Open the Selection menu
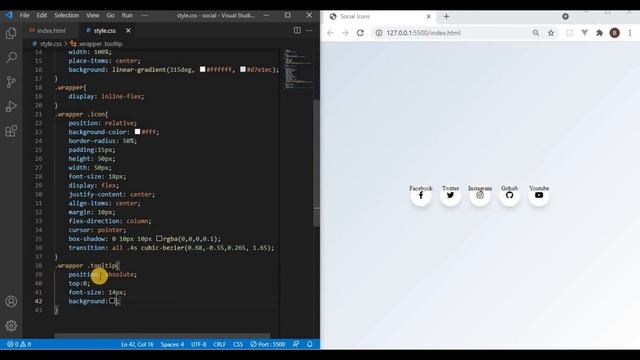640x360 pixels. pyautogui.click(x=67, y=15)
